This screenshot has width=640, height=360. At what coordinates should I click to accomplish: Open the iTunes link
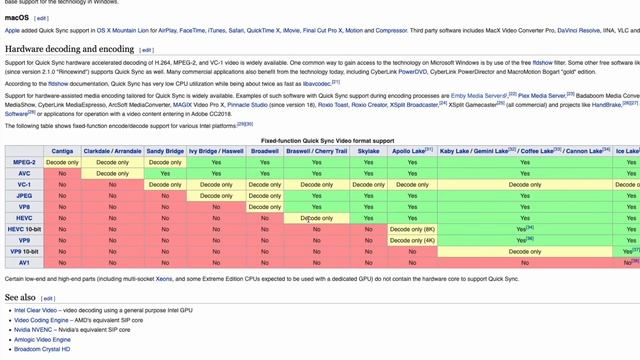pos(216,31)
